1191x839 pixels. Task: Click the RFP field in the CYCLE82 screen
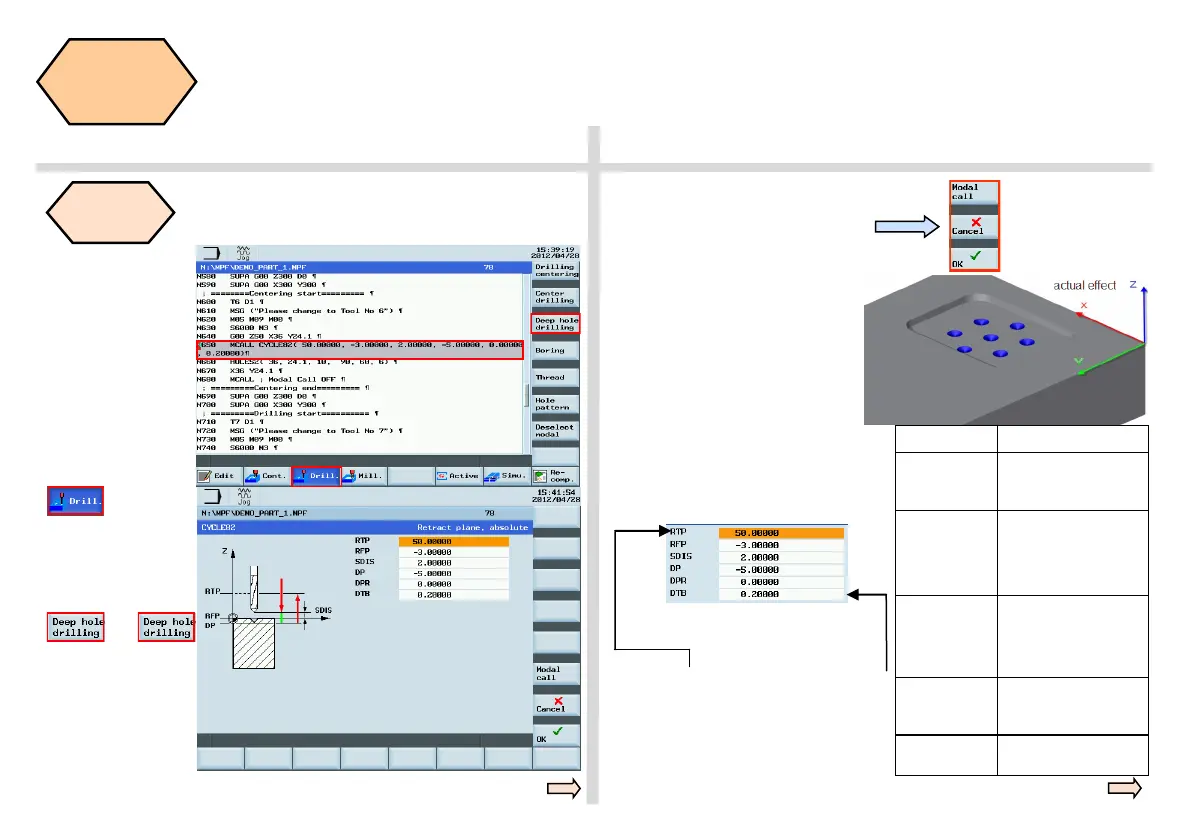click(453, 552)
